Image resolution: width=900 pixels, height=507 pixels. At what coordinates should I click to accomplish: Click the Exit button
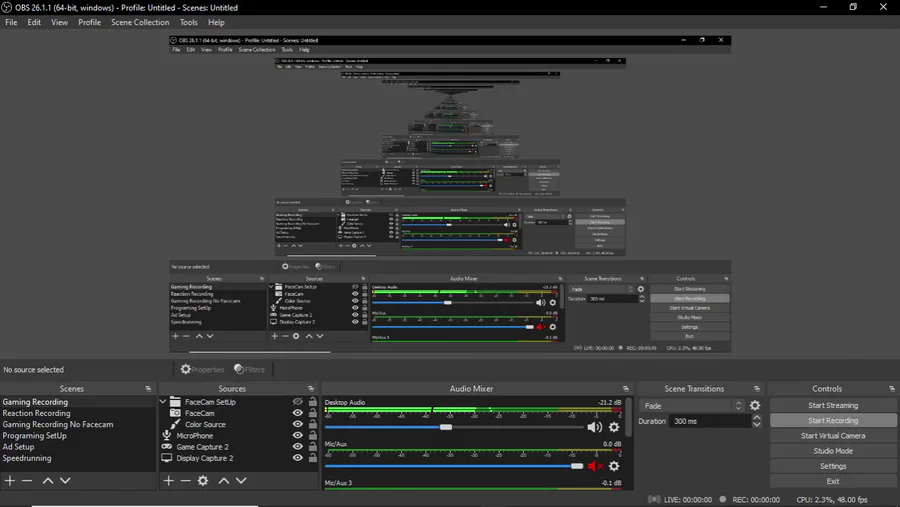click(833, 481)
